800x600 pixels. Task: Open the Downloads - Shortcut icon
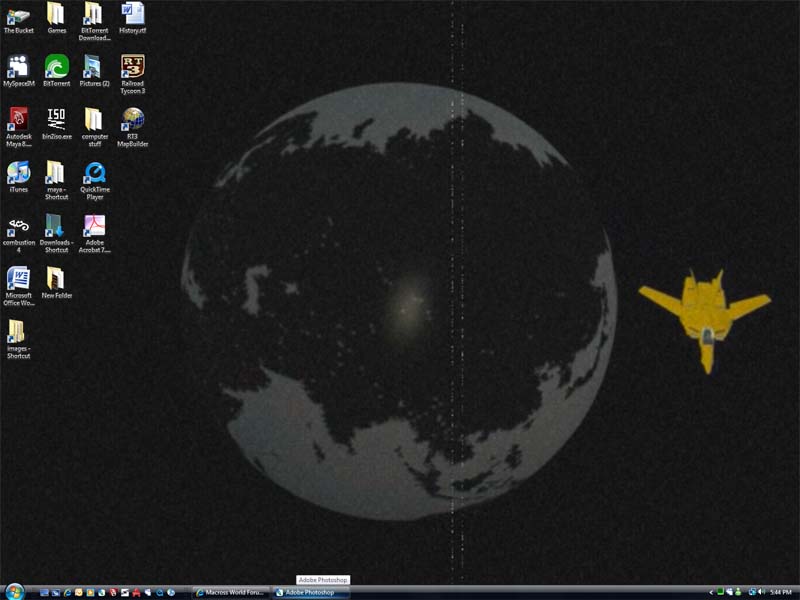point(57,234)
